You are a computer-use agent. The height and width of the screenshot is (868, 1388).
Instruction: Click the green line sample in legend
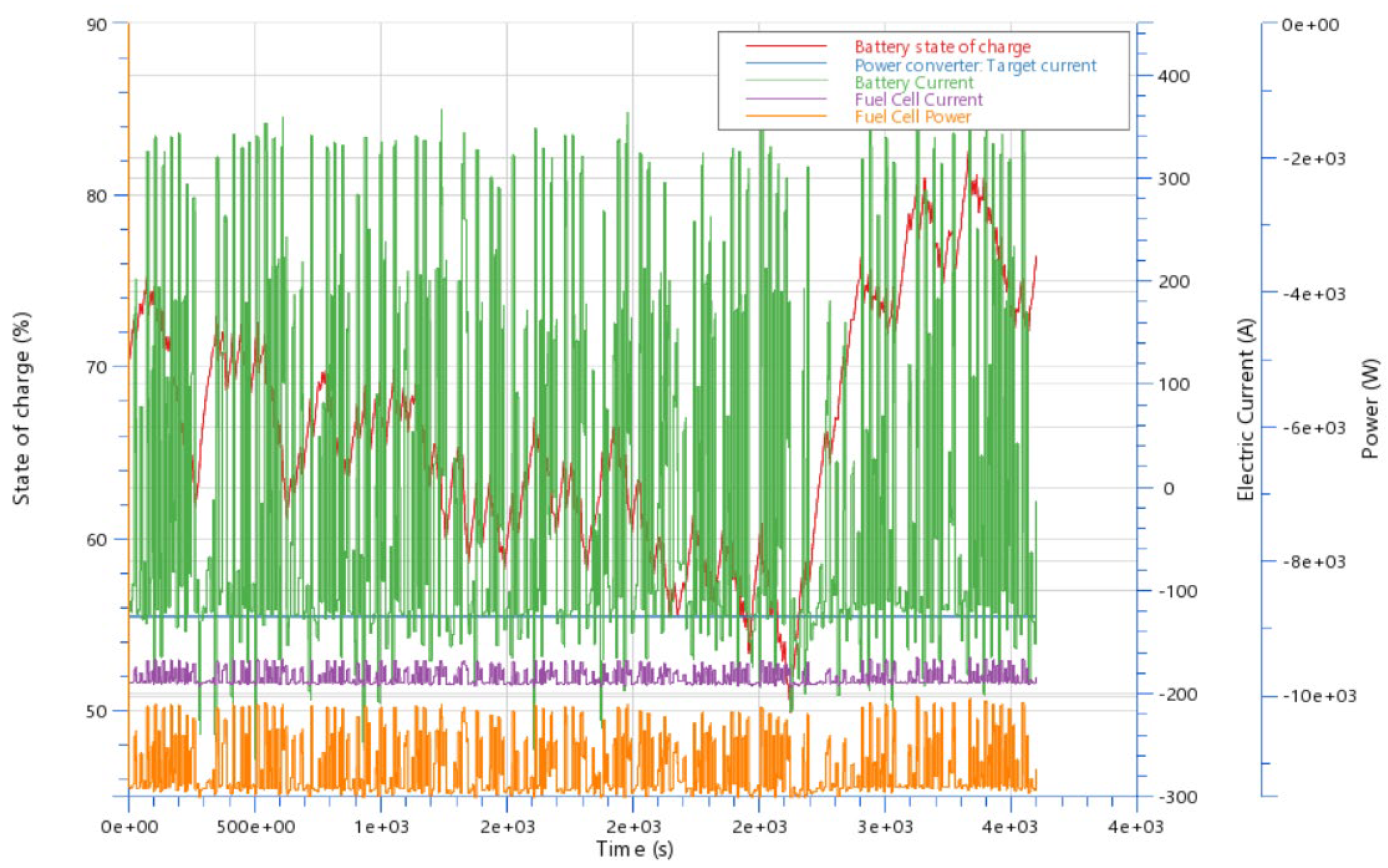click(x=786, y=81)
